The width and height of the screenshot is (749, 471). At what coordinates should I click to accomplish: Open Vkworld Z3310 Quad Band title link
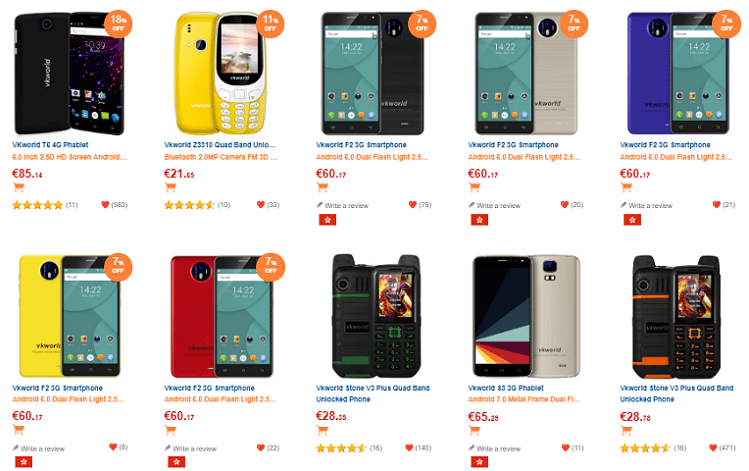(x=220, y=145)
